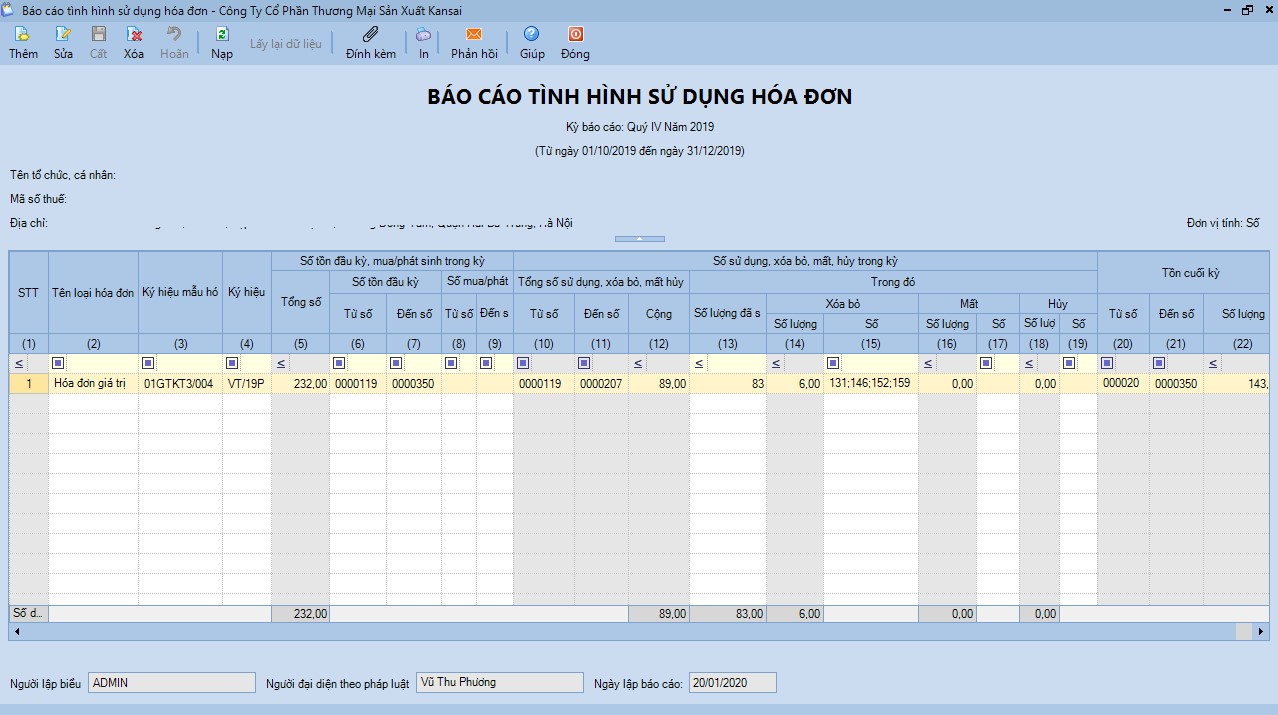Collapse header panel using the small arrow
Image resolution: width=1278 pixels, height=715 pixels.
click(x=639, y=238)
